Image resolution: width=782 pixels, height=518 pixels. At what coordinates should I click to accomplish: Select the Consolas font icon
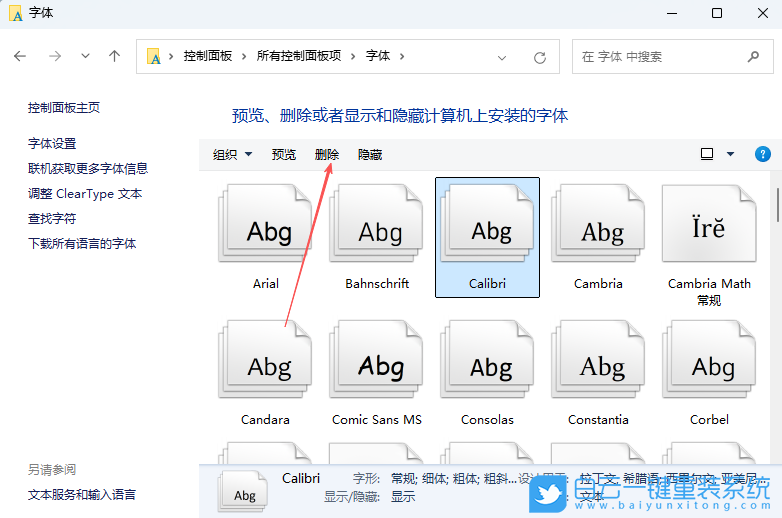tap(487, 359)
